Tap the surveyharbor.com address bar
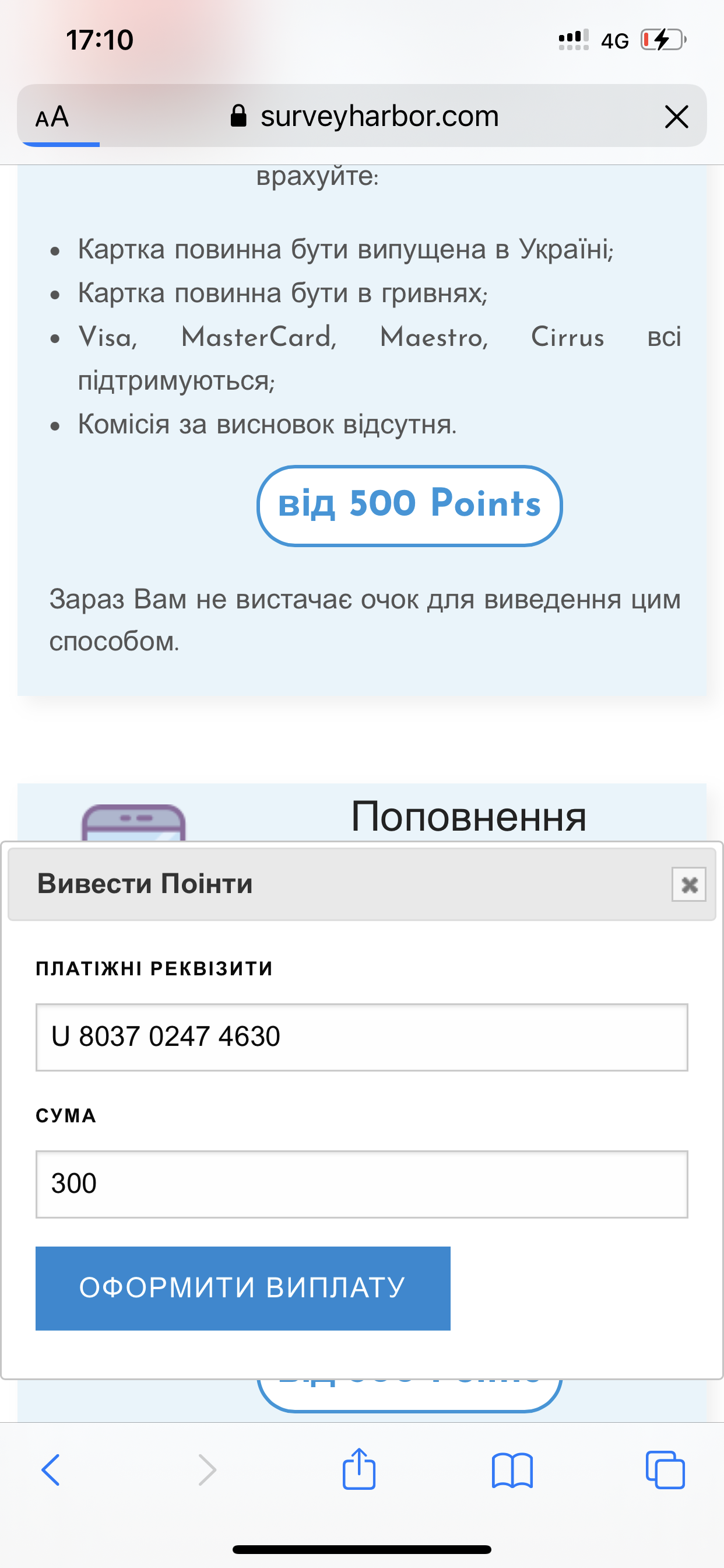 (379, 116)
